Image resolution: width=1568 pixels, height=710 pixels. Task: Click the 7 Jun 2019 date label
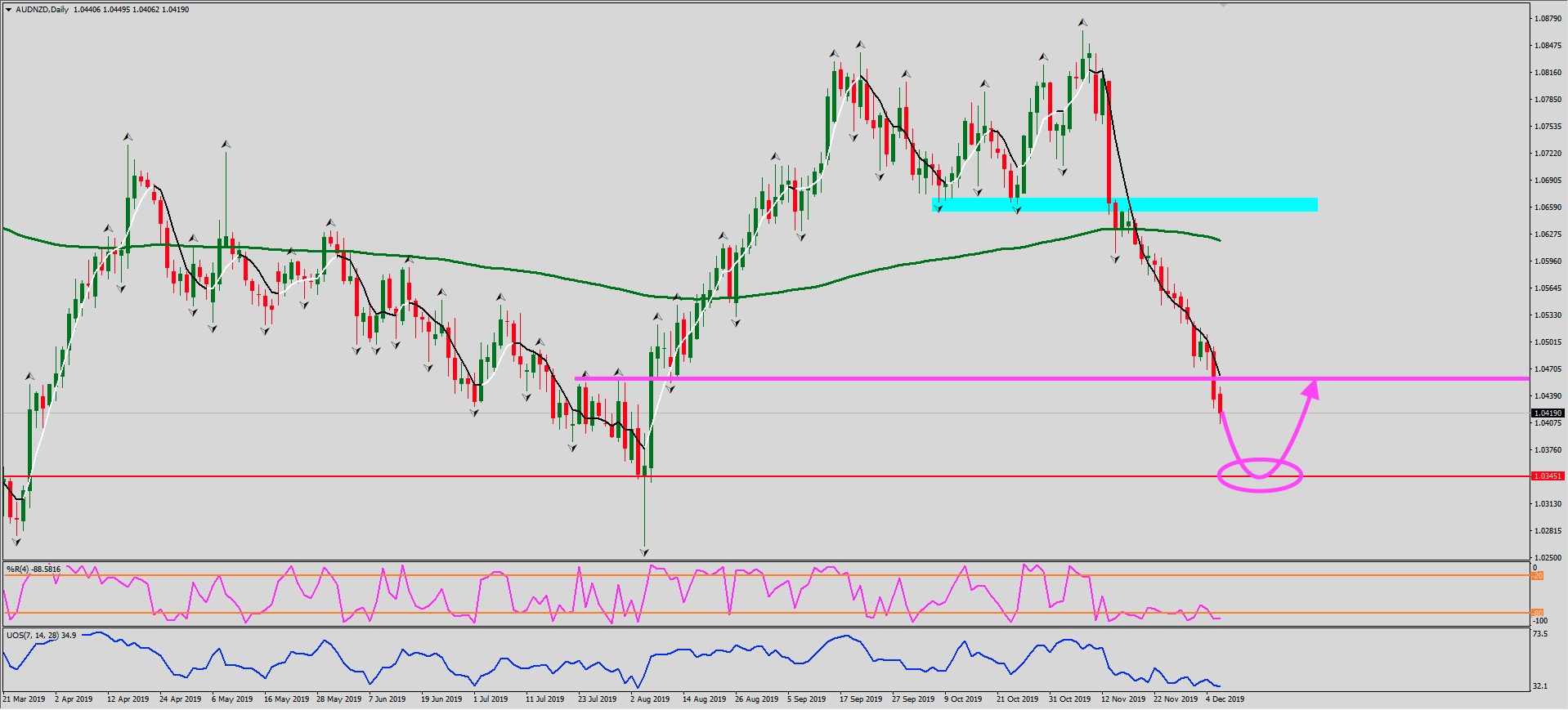tap(387, 699)
